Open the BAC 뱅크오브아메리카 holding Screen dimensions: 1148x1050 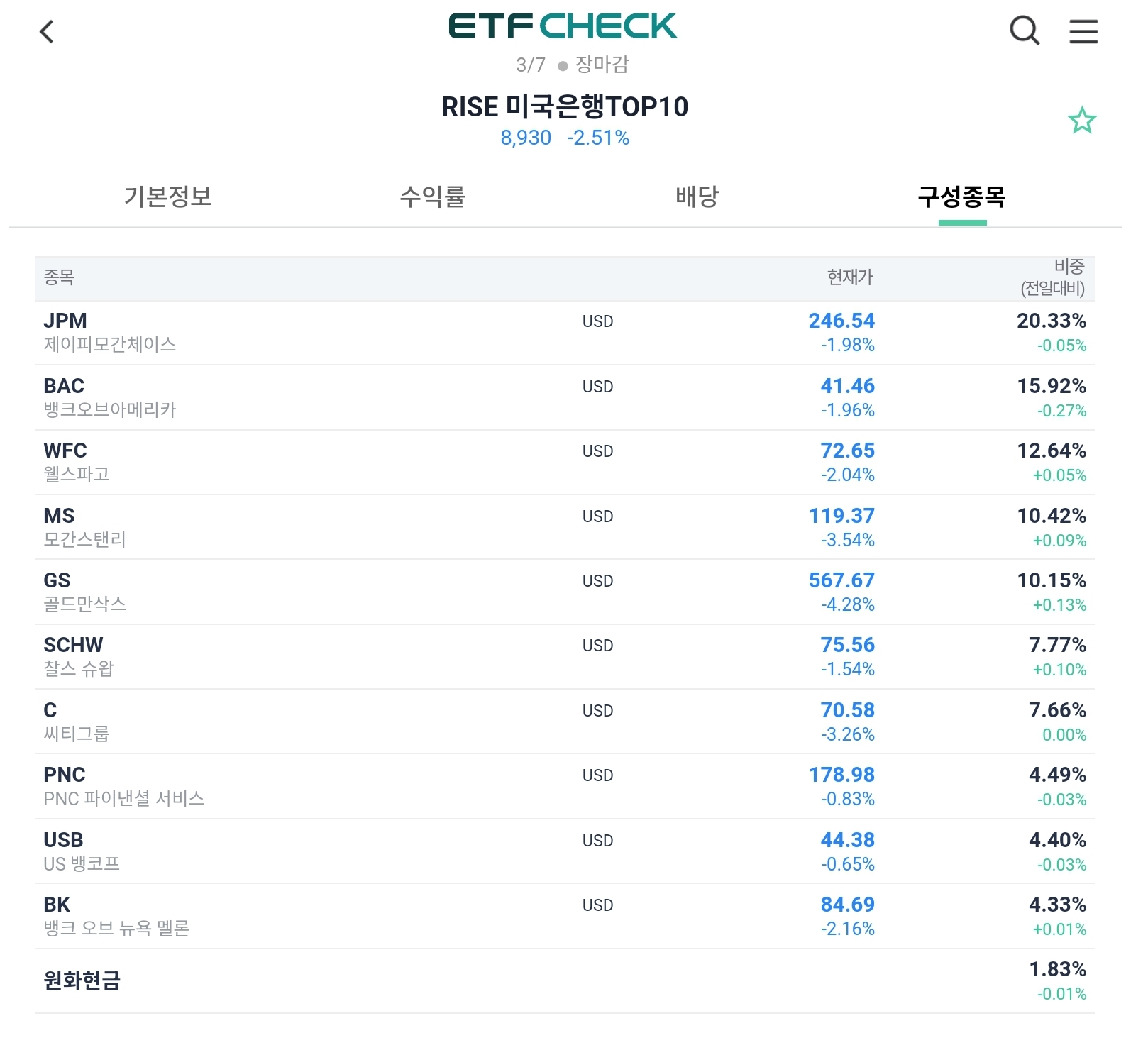pyautogui.click(x=565, y=398)
